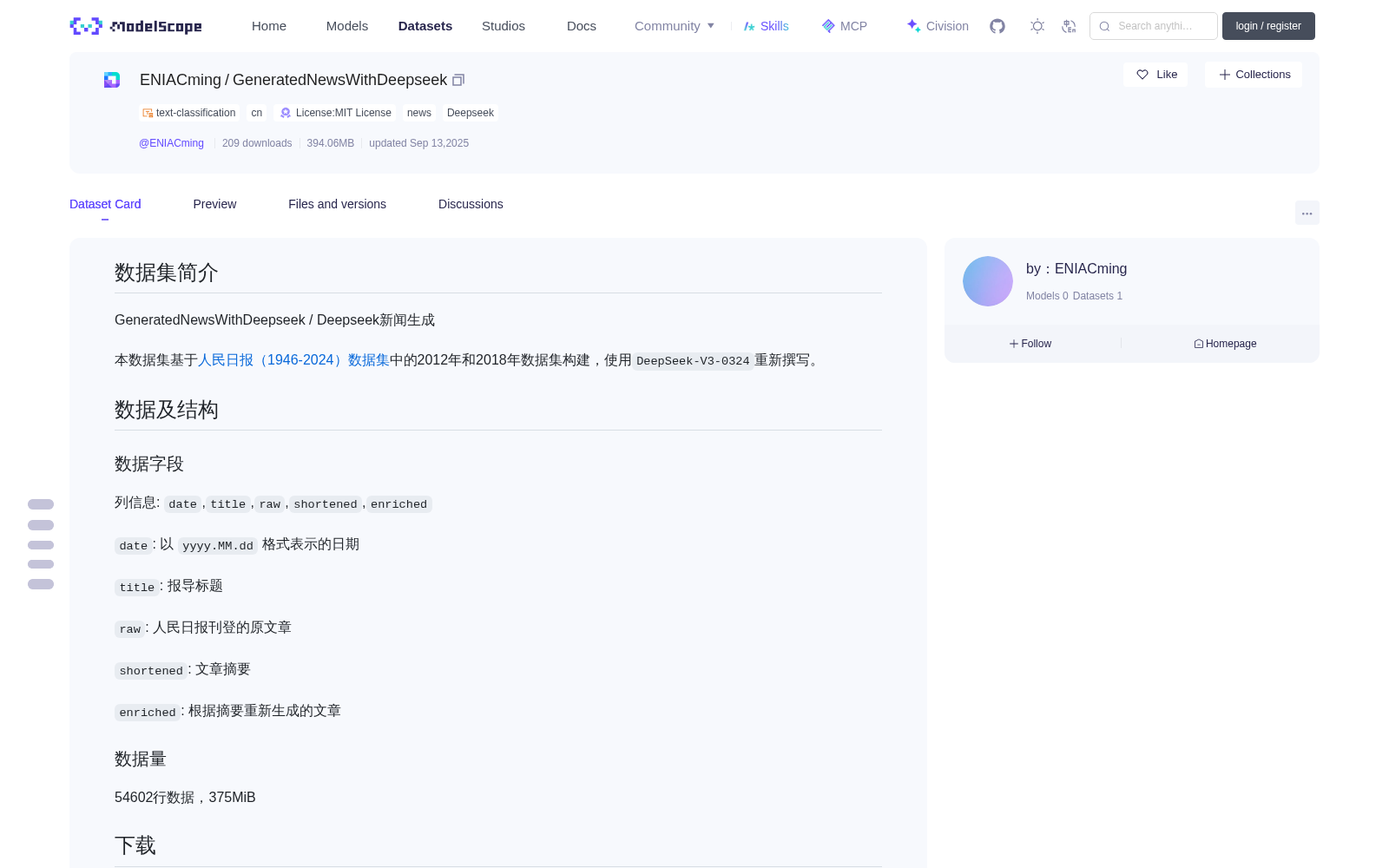This screenshot has width=1389, height=868.
Task: Click ENIACming's gradient profile avatar
Action: click(988, 281)
